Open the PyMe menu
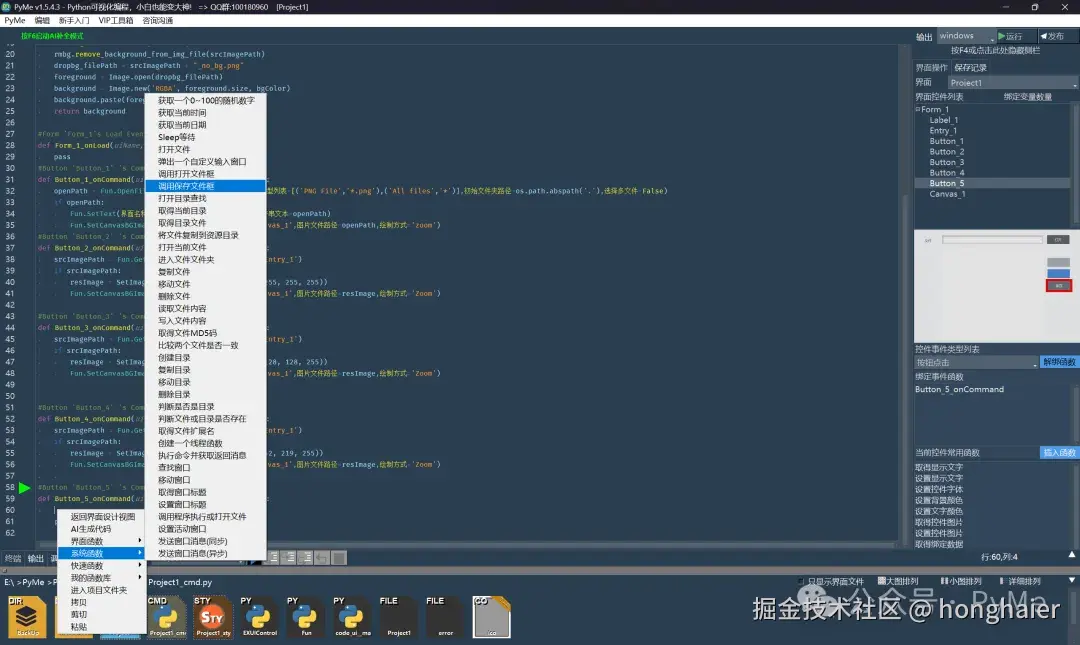 coord(14,21)
